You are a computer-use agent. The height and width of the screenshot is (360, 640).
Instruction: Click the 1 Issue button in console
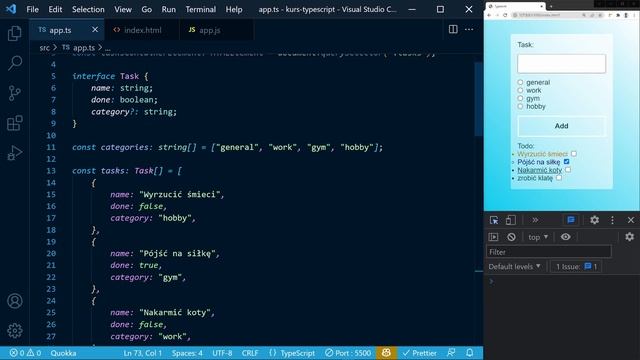point(575,267)
